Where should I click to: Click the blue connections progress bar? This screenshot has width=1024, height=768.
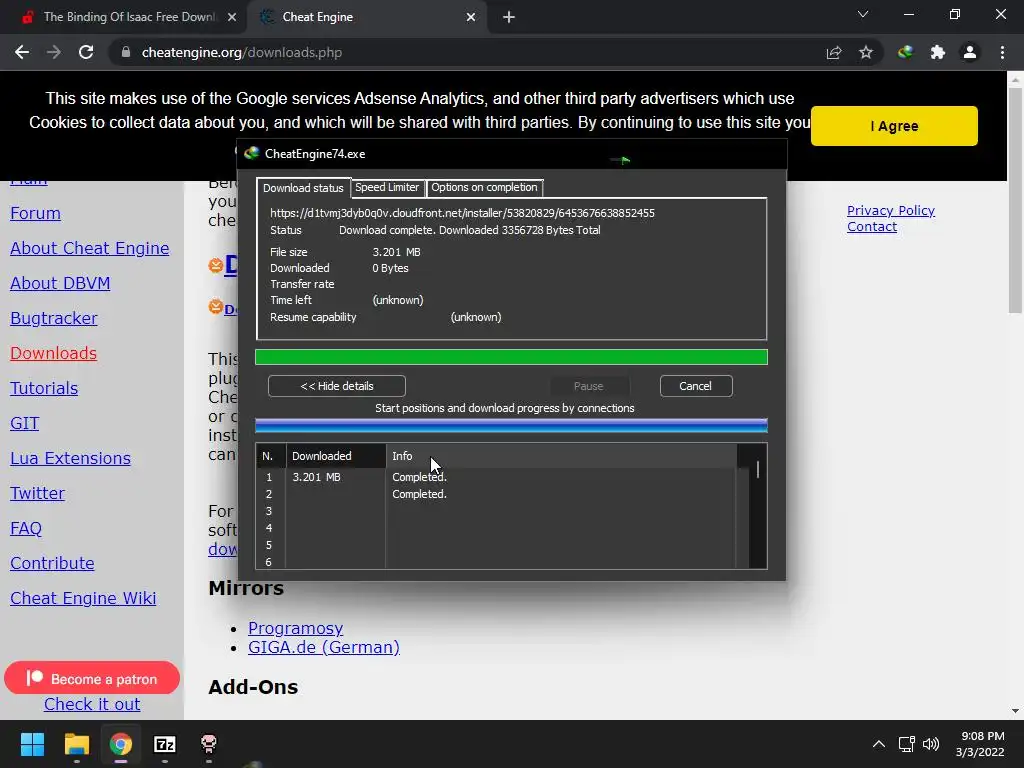click(511, 426)
